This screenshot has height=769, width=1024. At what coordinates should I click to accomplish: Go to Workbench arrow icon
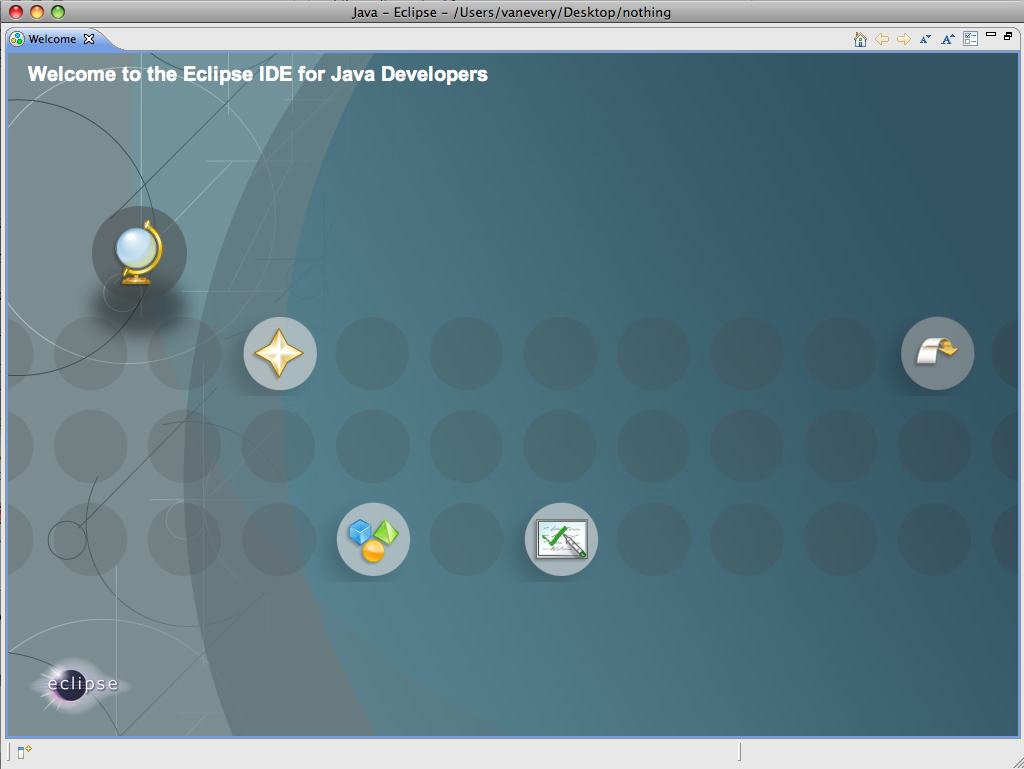(937, 353)
